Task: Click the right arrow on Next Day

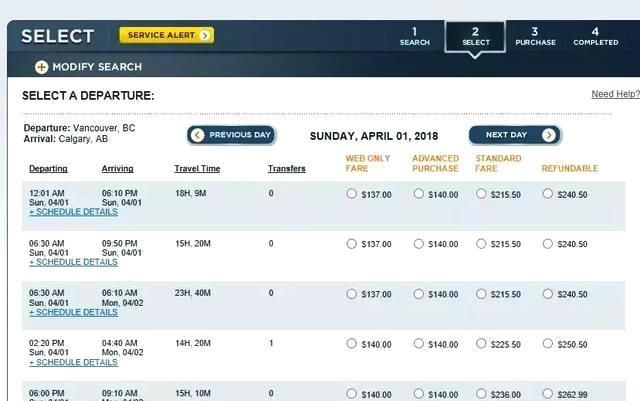Action: [x=549, y=135]
